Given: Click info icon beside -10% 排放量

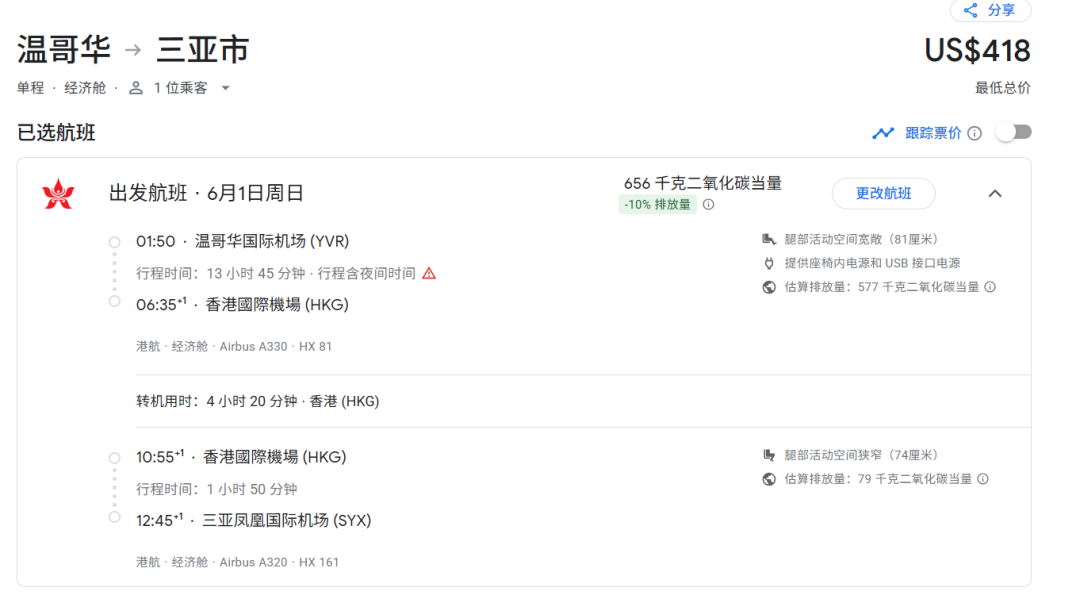Looking at the screenshot, I should point(708,205).
